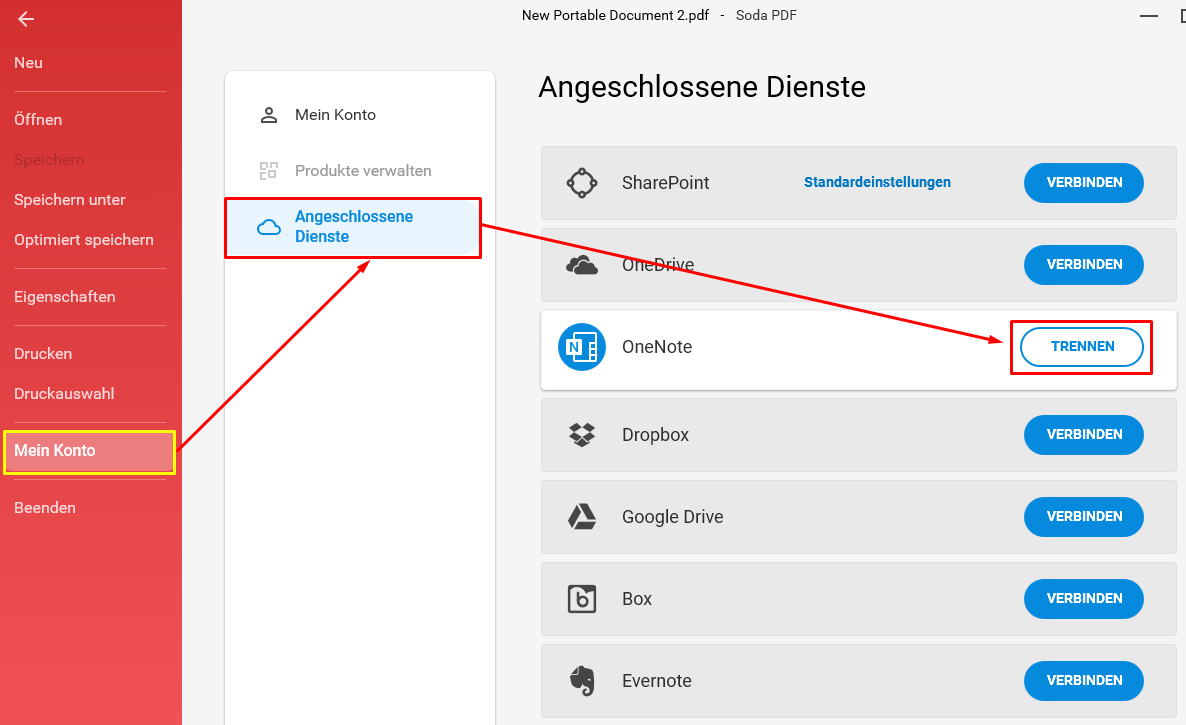This screenshot has height=725, width=1186.
Task: Click the Angeschlossene Dienste page heading
Action: point(702,87)
